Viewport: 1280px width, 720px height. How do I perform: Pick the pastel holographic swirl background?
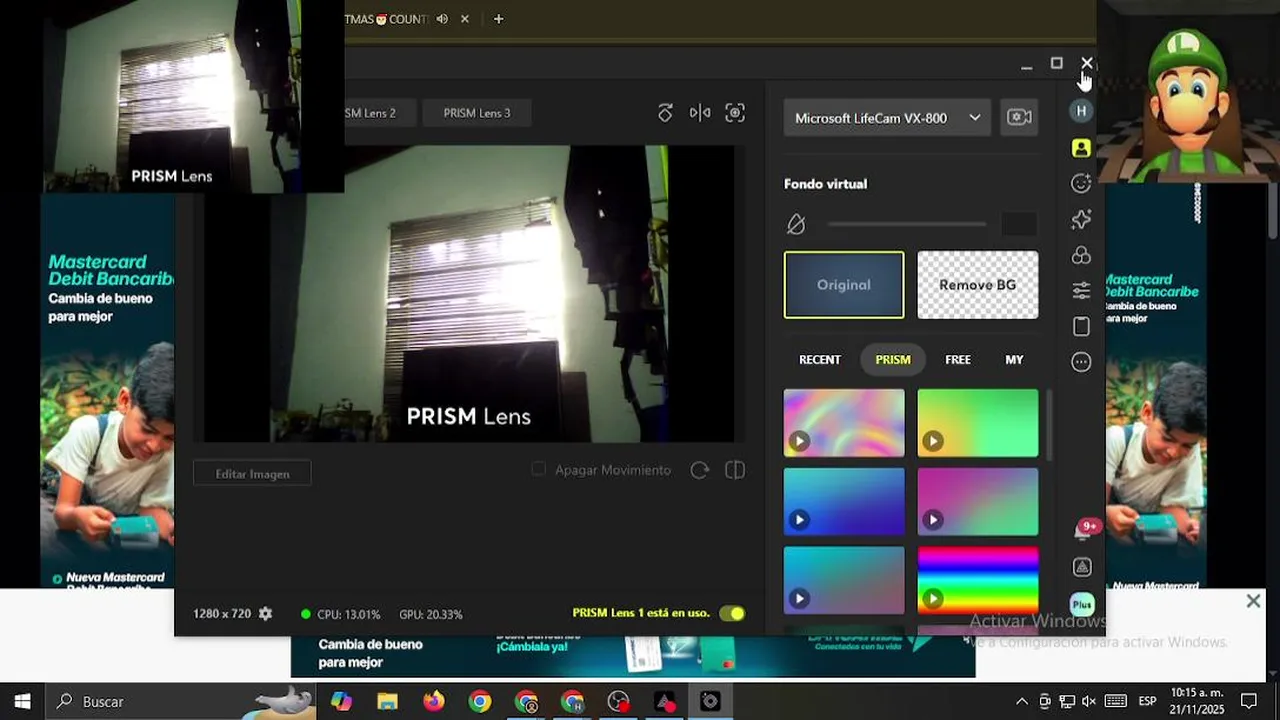point(844,423)
